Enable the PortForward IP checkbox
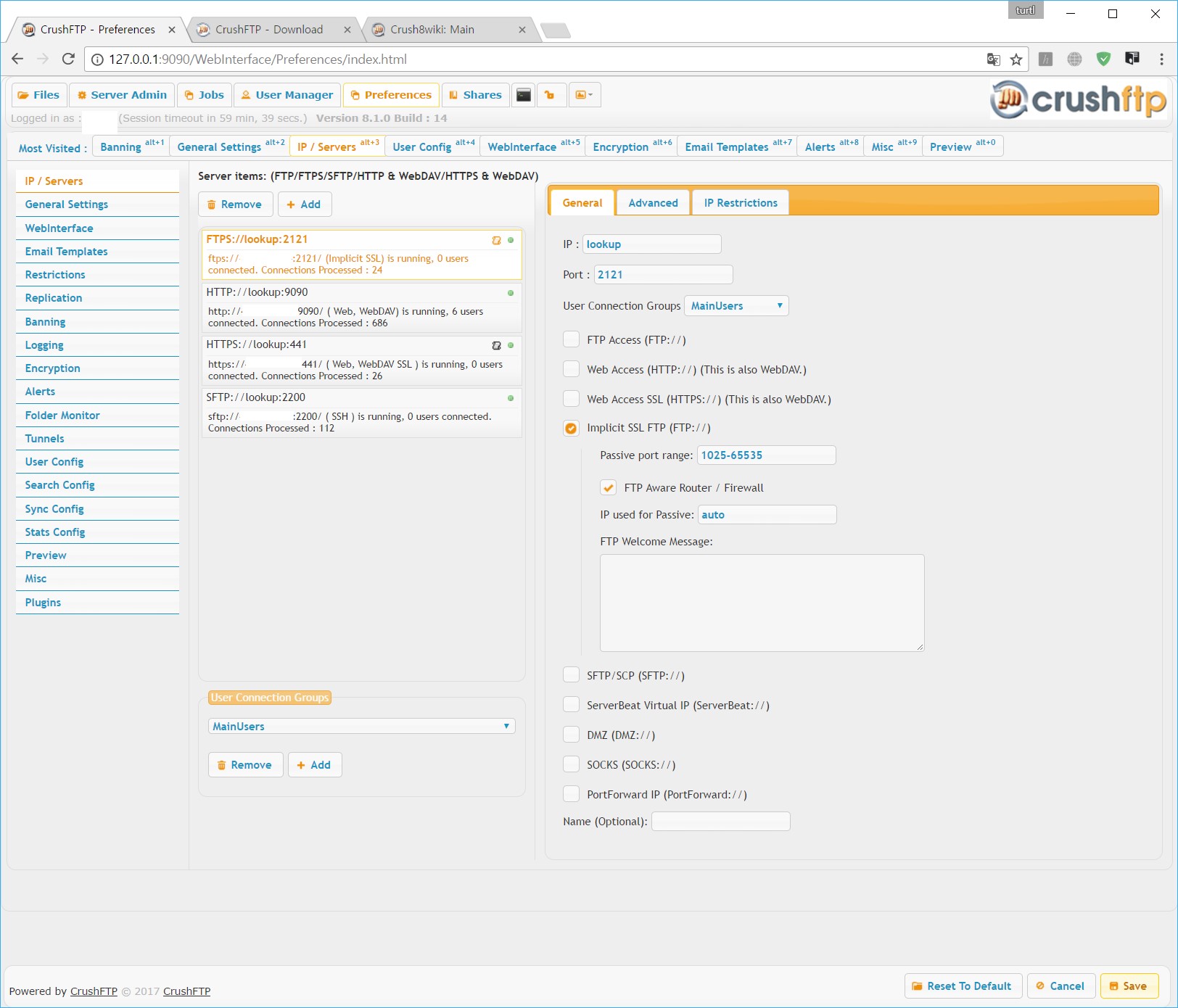This screenshot has width=1178, height=1008. coord(572,794)
